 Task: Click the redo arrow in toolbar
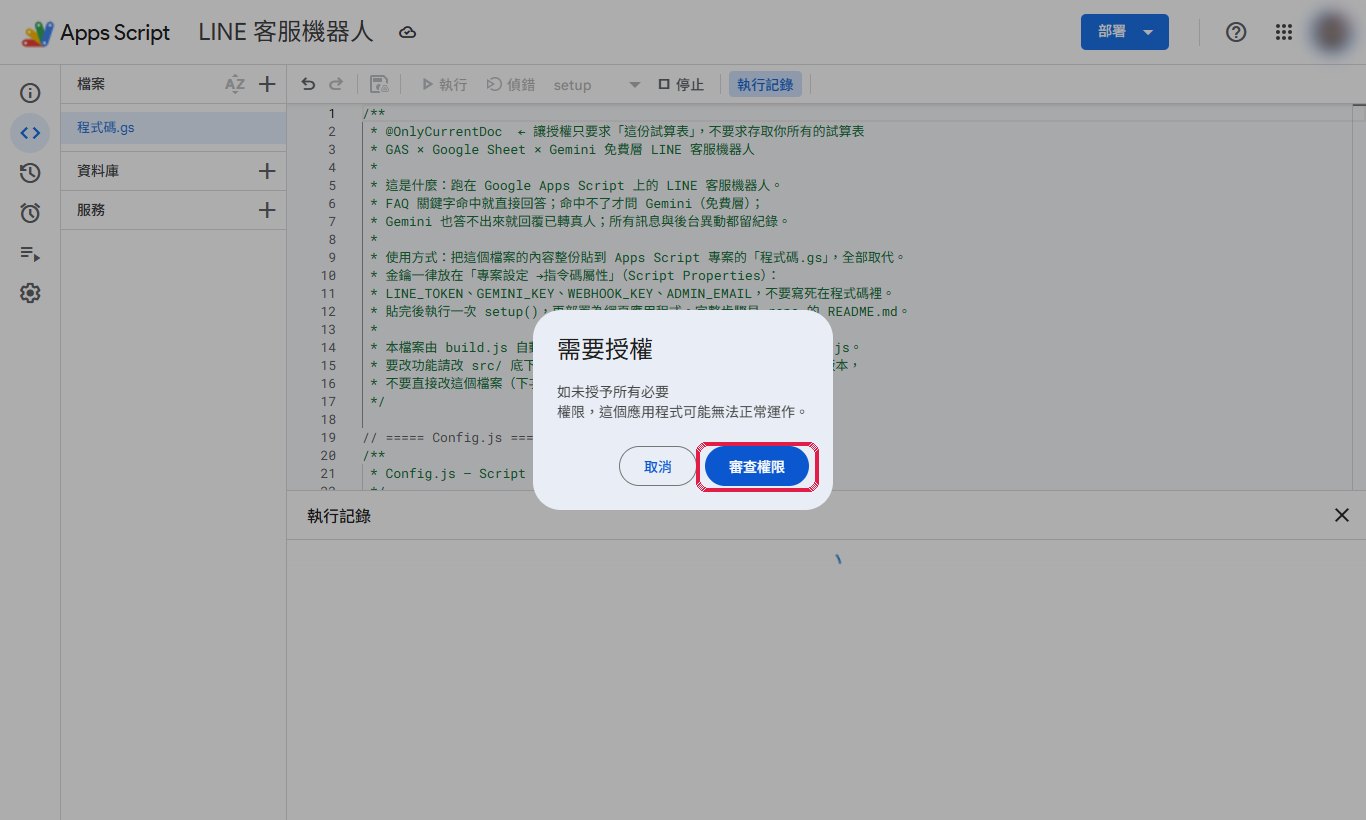[x=336, y=85]
